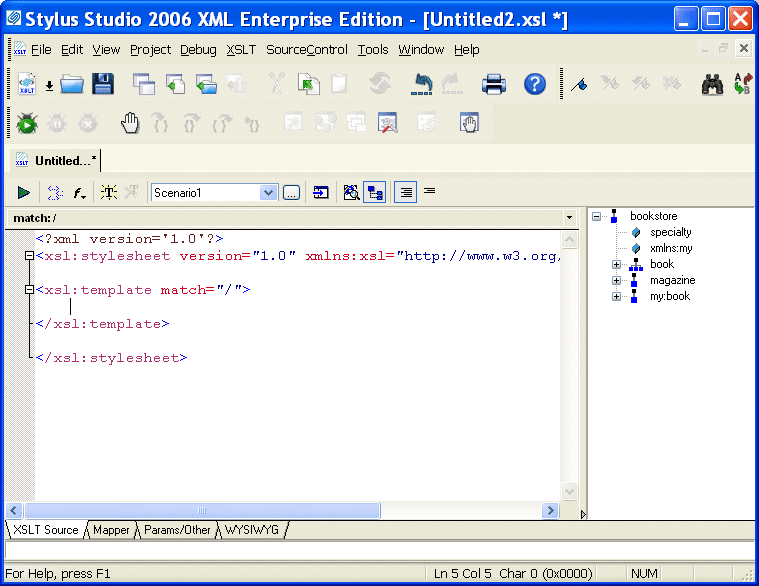Click the Open folder icon

click(71, 85)
